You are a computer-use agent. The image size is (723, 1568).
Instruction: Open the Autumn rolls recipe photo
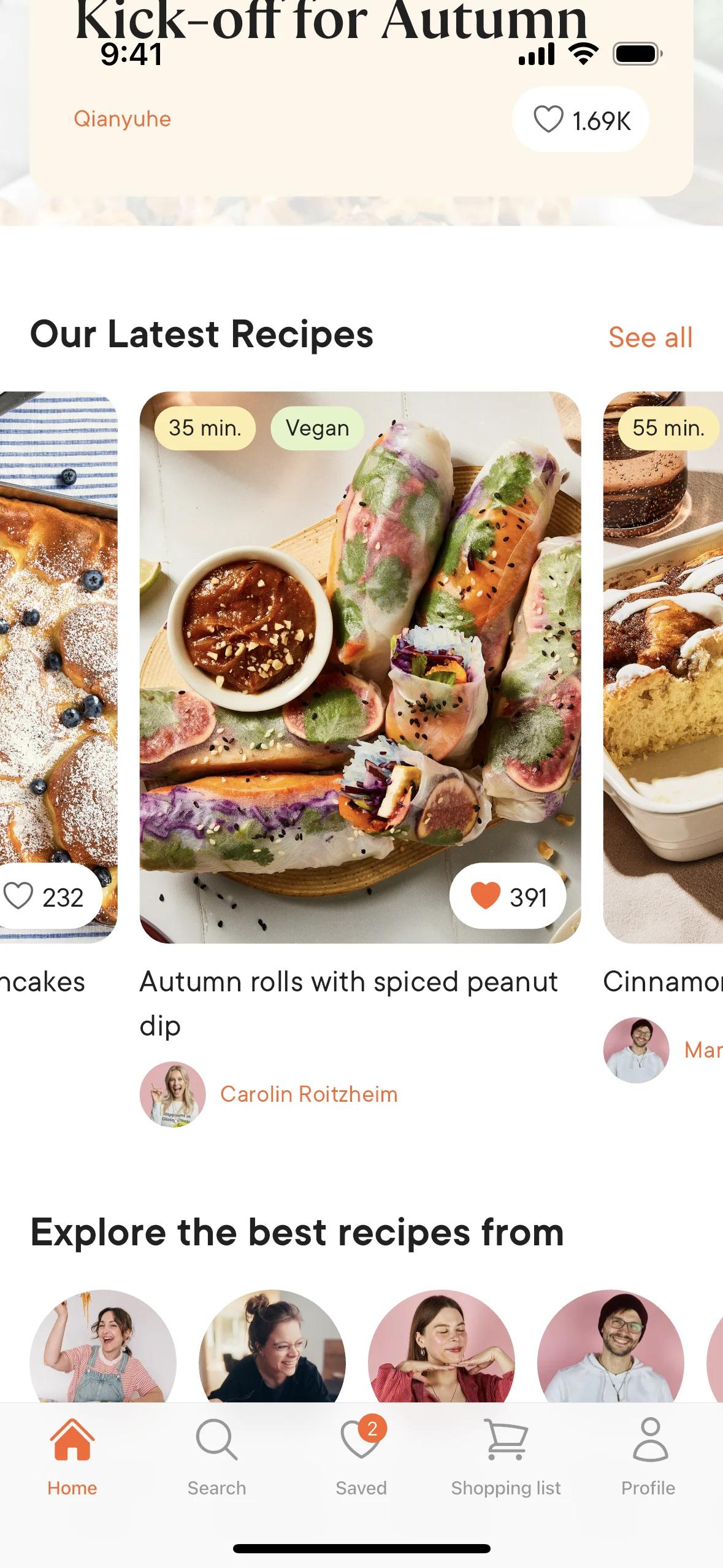pyautogui.click(x=360, y=667)
